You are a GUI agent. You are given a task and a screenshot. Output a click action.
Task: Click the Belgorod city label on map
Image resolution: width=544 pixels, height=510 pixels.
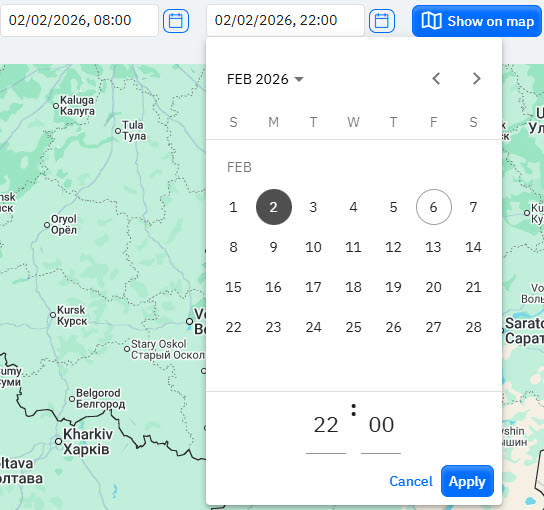coord(100,398)
